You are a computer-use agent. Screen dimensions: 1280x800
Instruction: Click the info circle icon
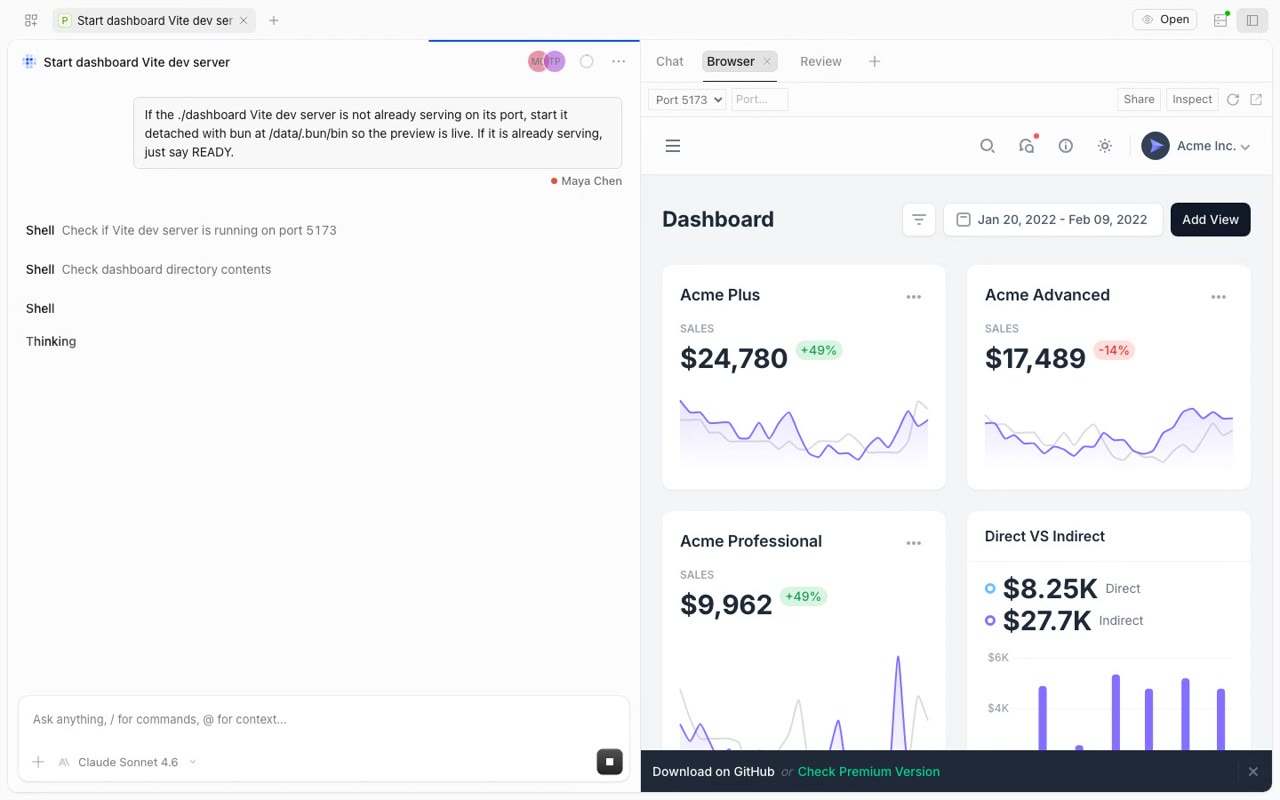[1066, 146]
